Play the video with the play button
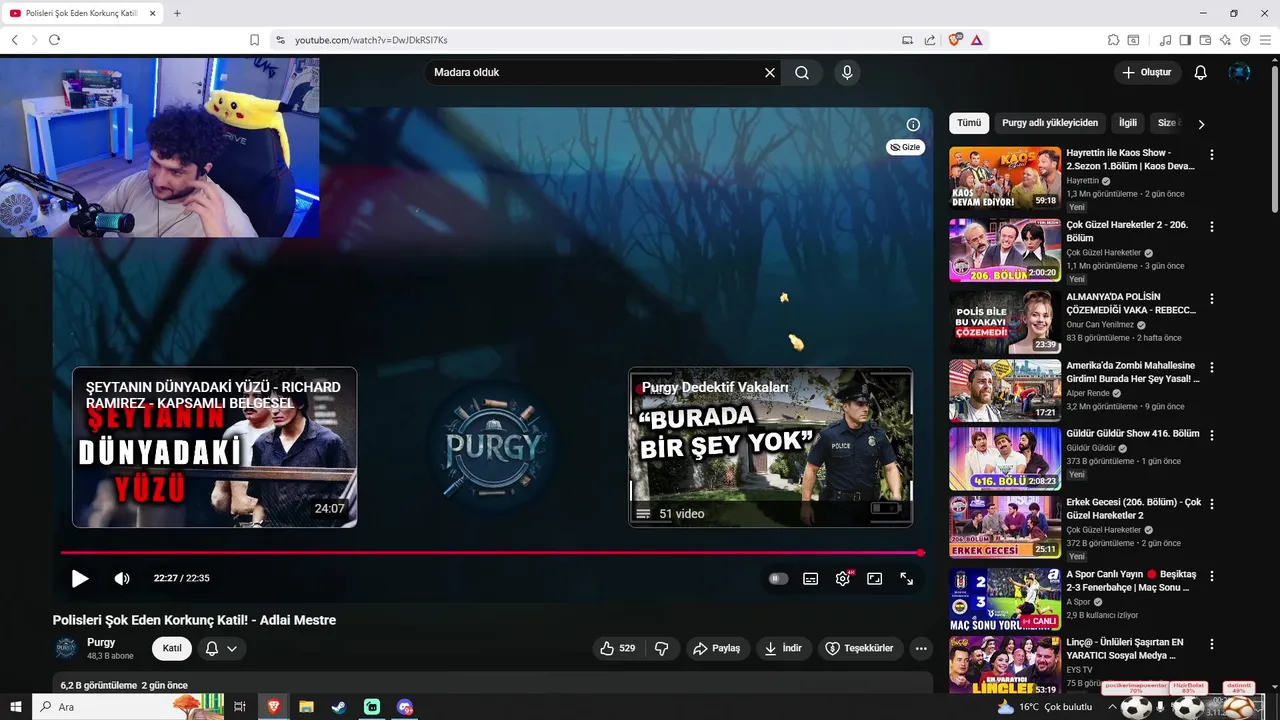 pyautogui.click(x=80, y=578)
